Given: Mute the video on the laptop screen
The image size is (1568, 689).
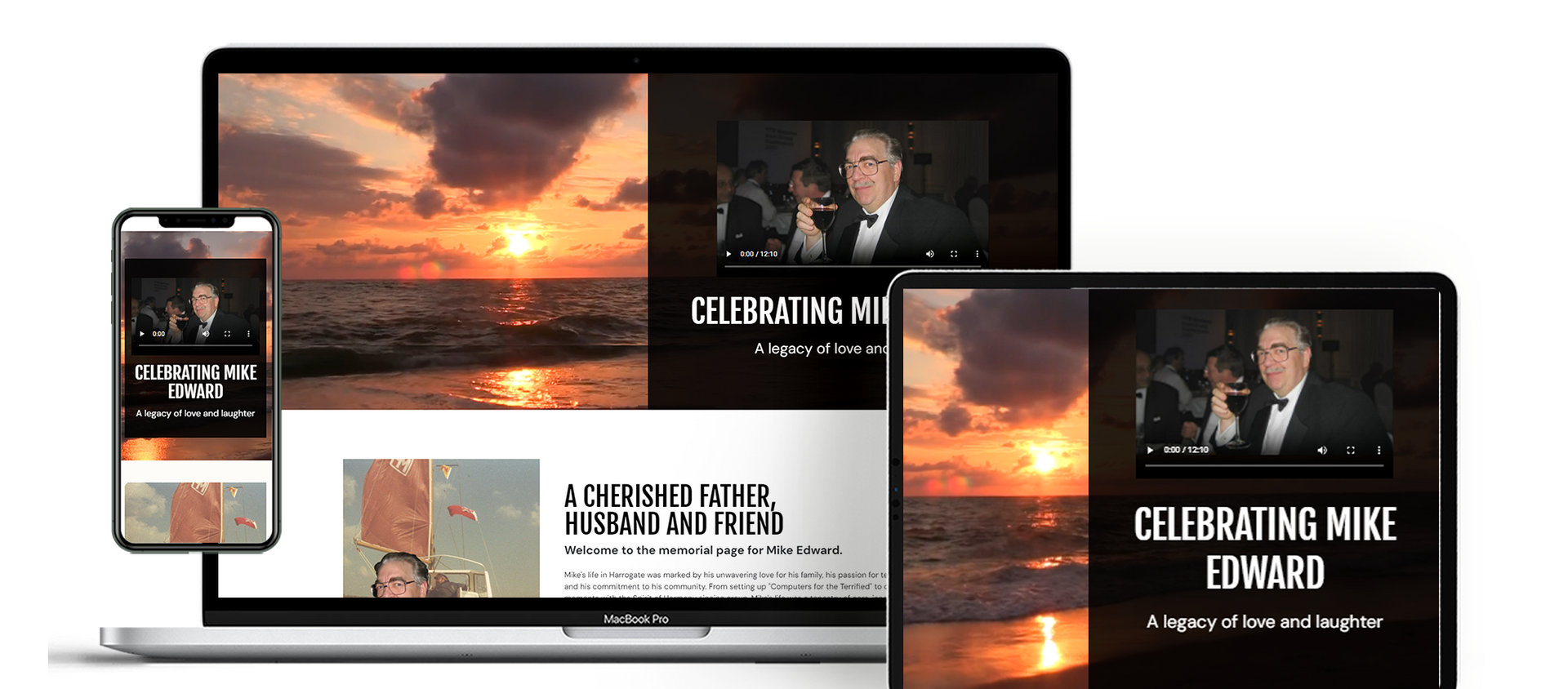Looking at the screenshot, I should tap(929, 254).
